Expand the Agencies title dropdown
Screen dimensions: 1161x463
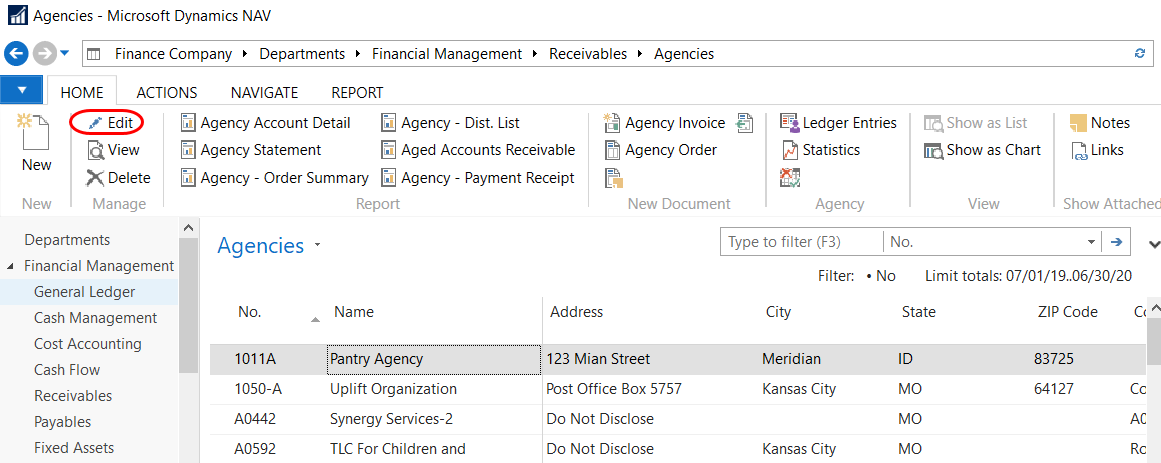point(318,245)
